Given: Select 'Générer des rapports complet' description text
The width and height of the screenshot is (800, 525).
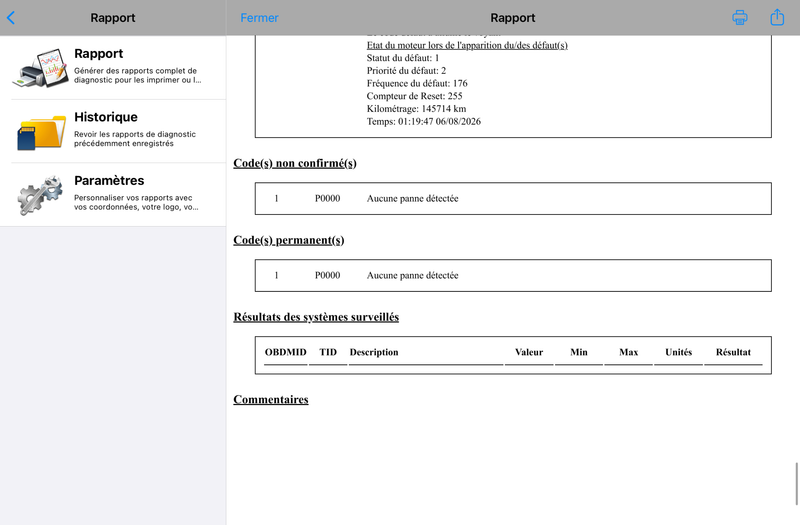Looking at the screenshot, I should click(138, 76).
